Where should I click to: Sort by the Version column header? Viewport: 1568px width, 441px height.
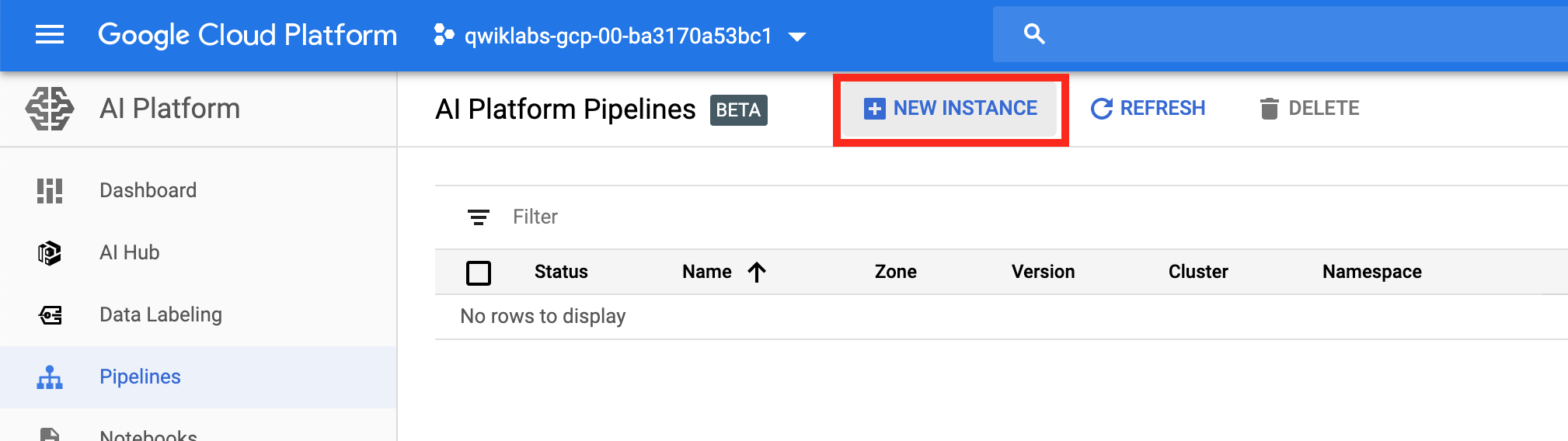(x=1044, y=272)
